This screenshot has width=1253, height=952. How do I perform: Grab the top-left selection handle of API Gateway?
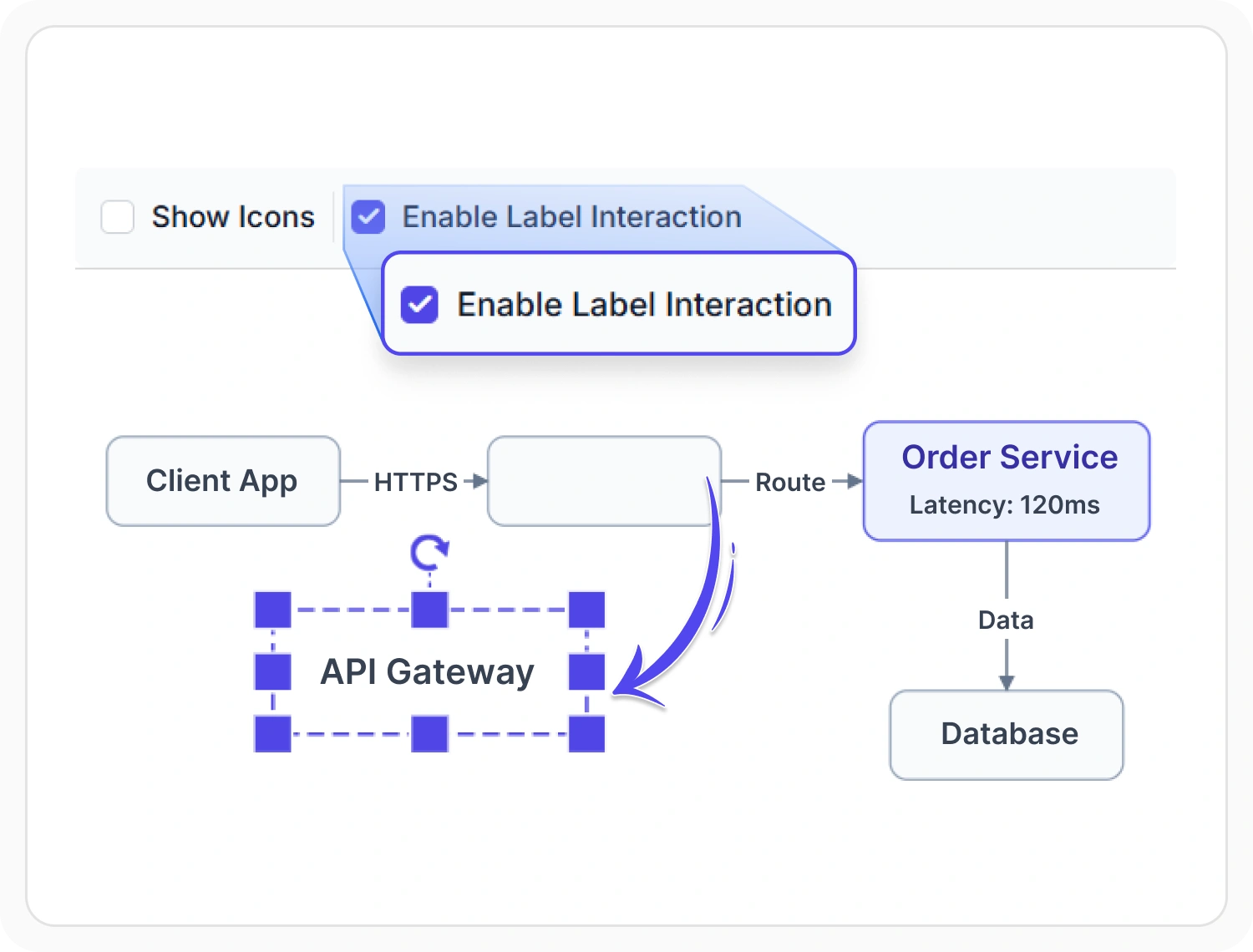[272, 610]
